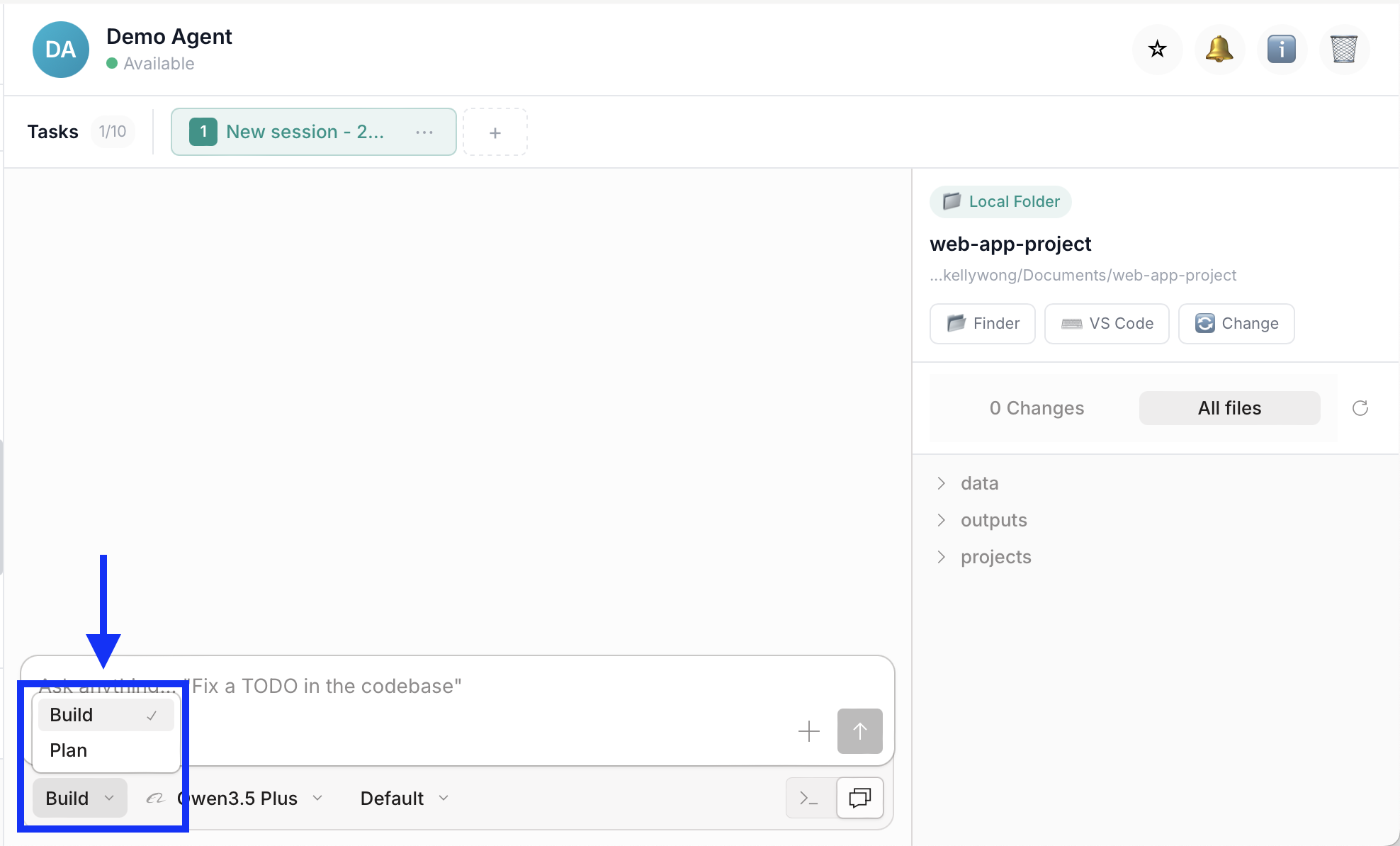1400x846 pixels.
Task: Open the project in VS Code
Action: click(1106, 324)
